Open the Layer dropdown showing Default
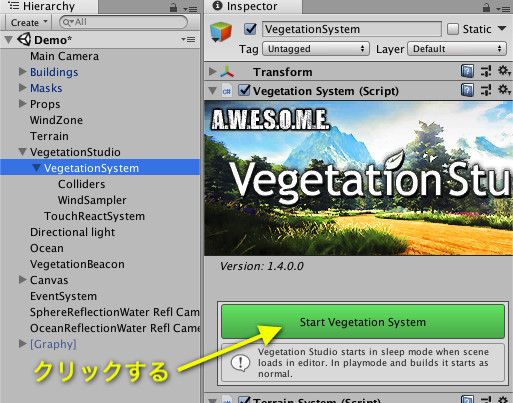The width and height of the screenshot is (513, 403). pyautogui.click(x=457, y=49)
